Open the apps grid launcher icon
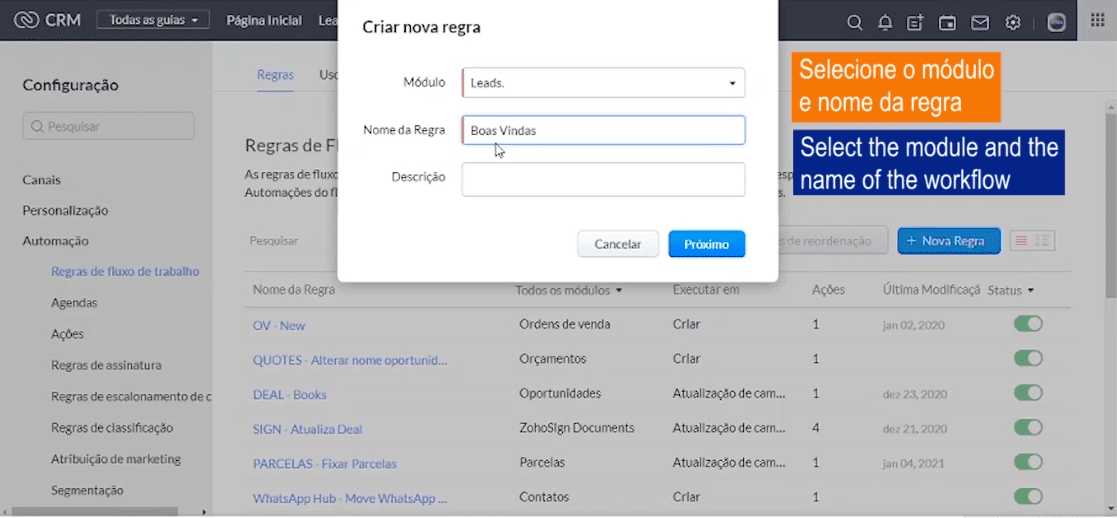Viewport: 1117px width, 518px height. (1097, 21)
